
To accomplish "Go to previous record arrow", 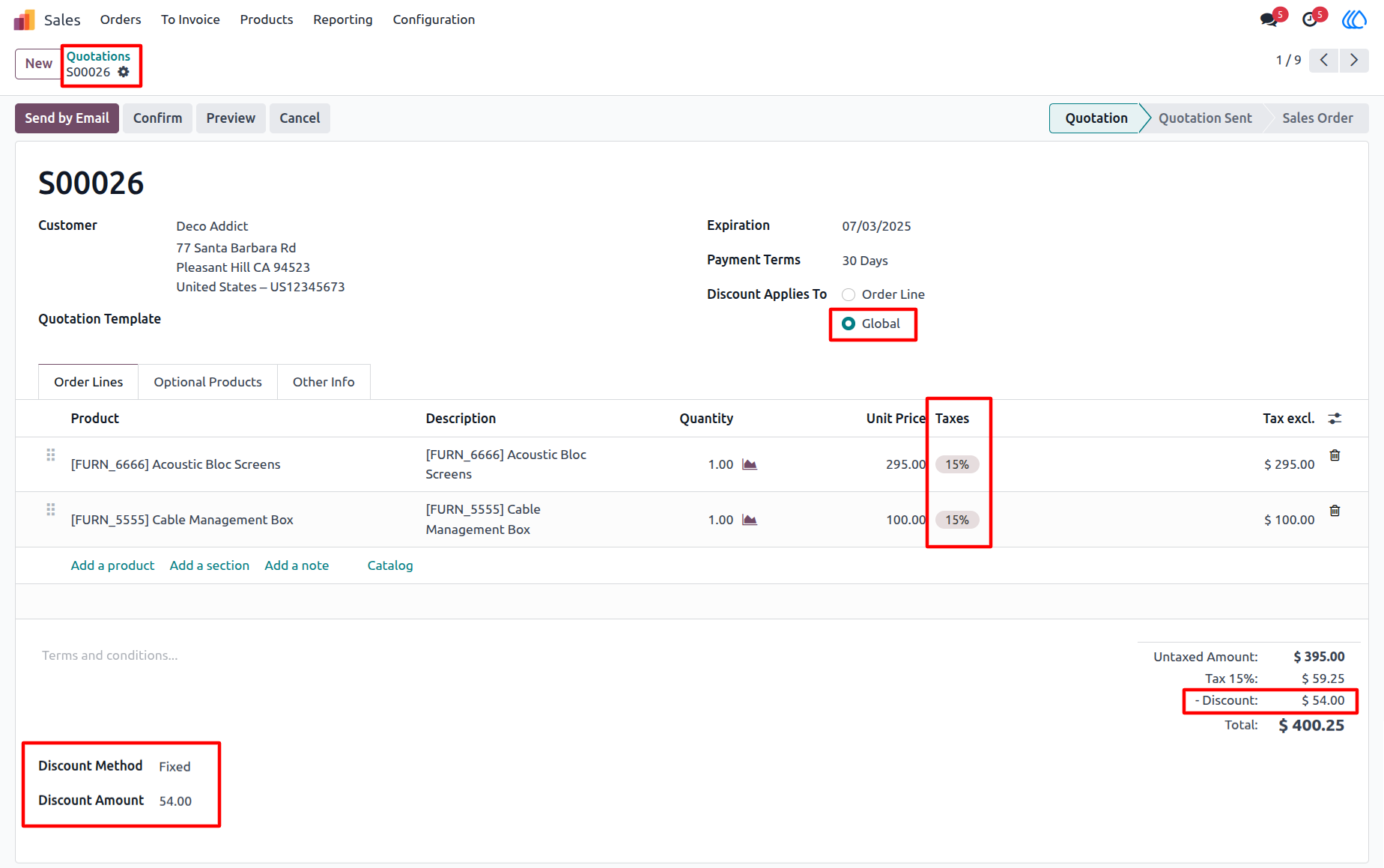I will [1324, 60].
